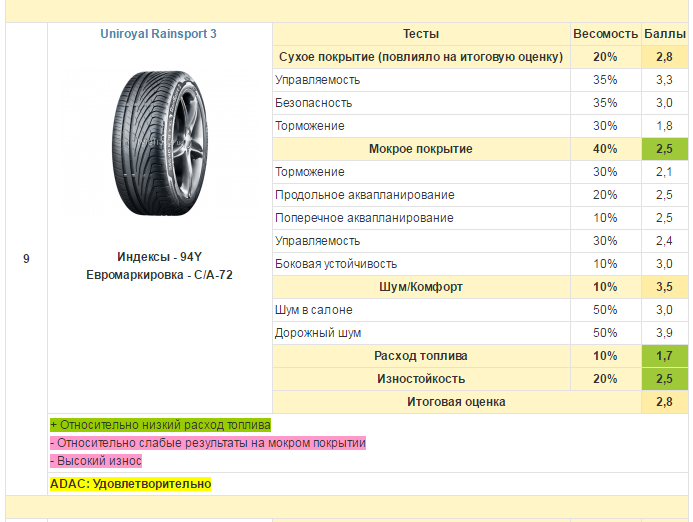Screen dimensions: 693x522
Task: Click the yellow ADAC Удовлетворительно rating
Action: point(130,484)
